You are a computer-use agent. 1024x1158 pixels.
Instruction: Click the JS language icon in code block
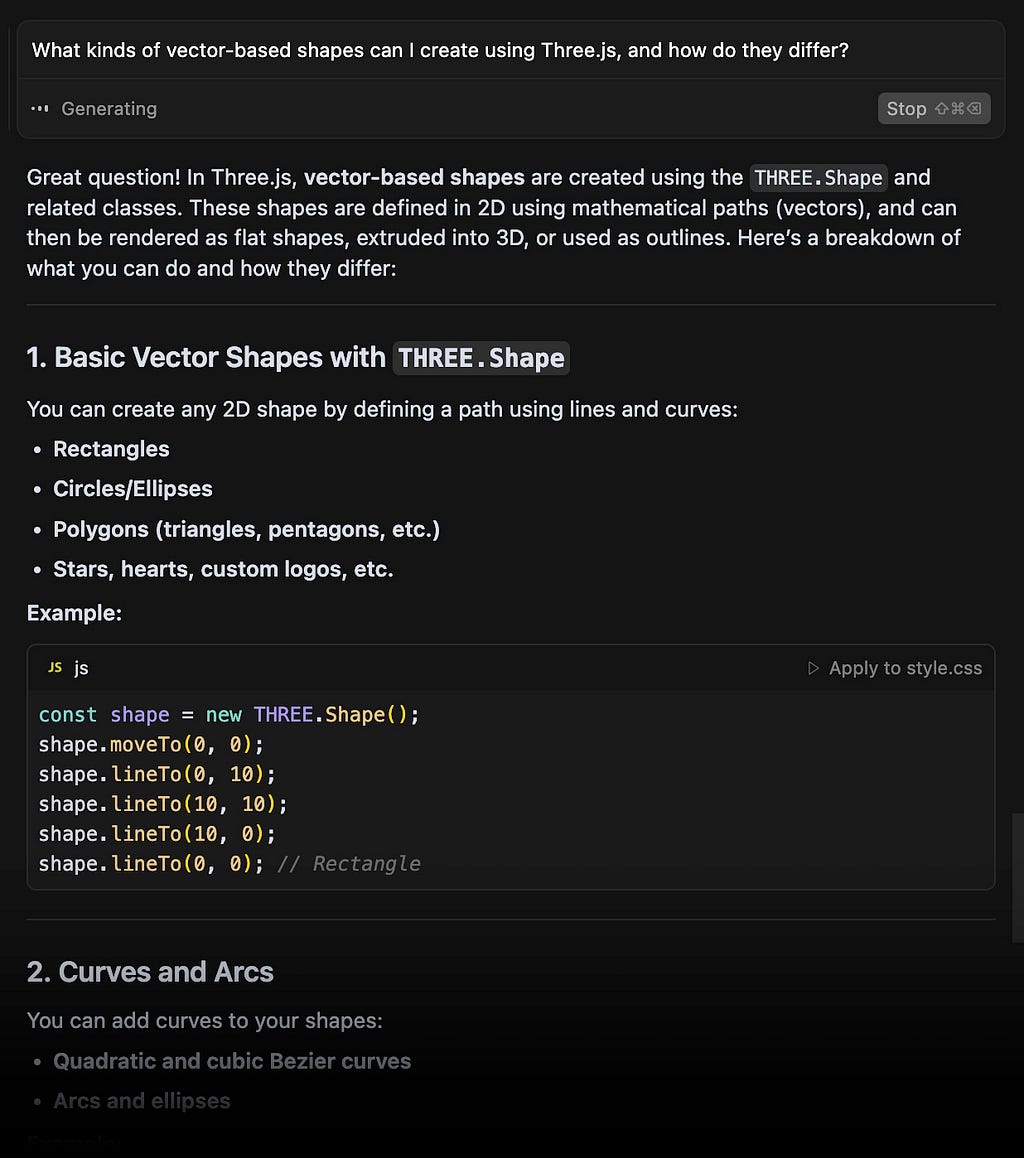click(x=55, y=668)
